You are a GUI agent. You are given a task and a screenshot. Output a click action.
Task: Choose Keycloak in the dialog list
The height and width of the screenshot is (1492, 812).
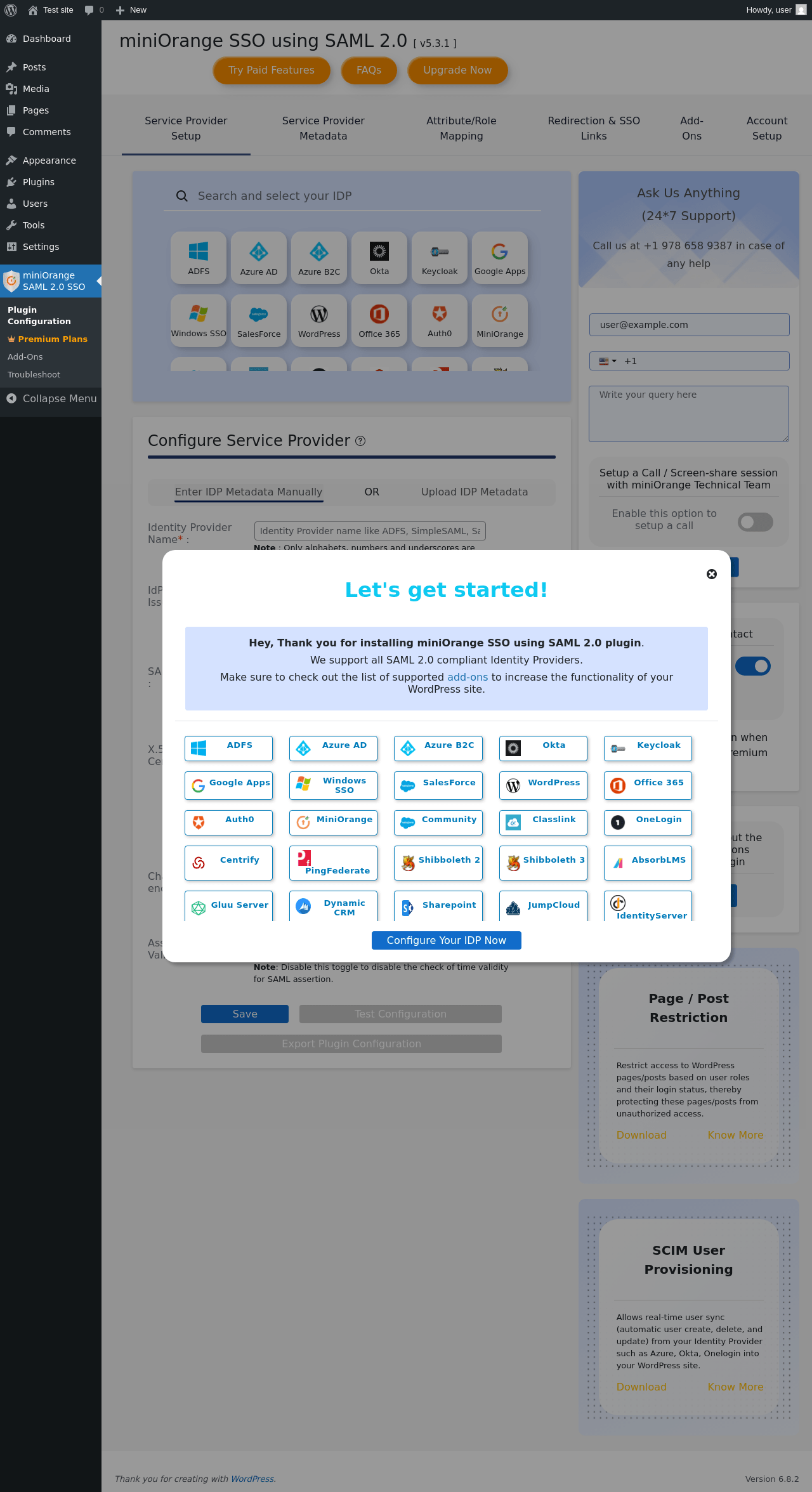pyautogui.click(x=648, y=748)
